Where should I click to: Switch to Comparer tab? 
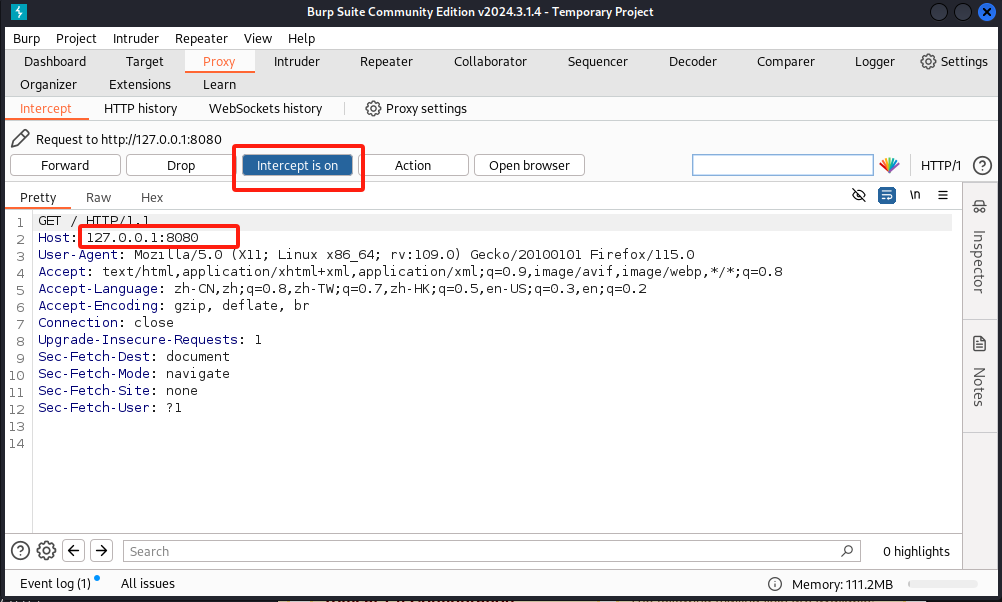click(x=785, y=61)
